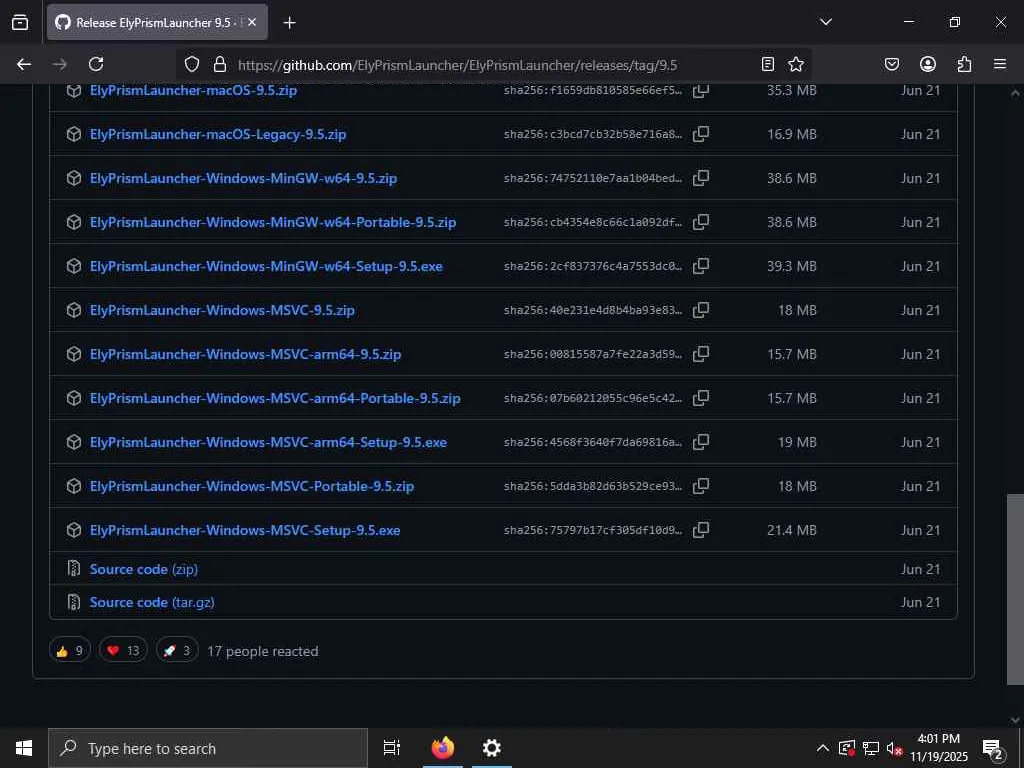Close the ElyPrismLauncher release tab
This screenshot has height=768, width=1024.
pyautogui.click(x=252, y=22)
